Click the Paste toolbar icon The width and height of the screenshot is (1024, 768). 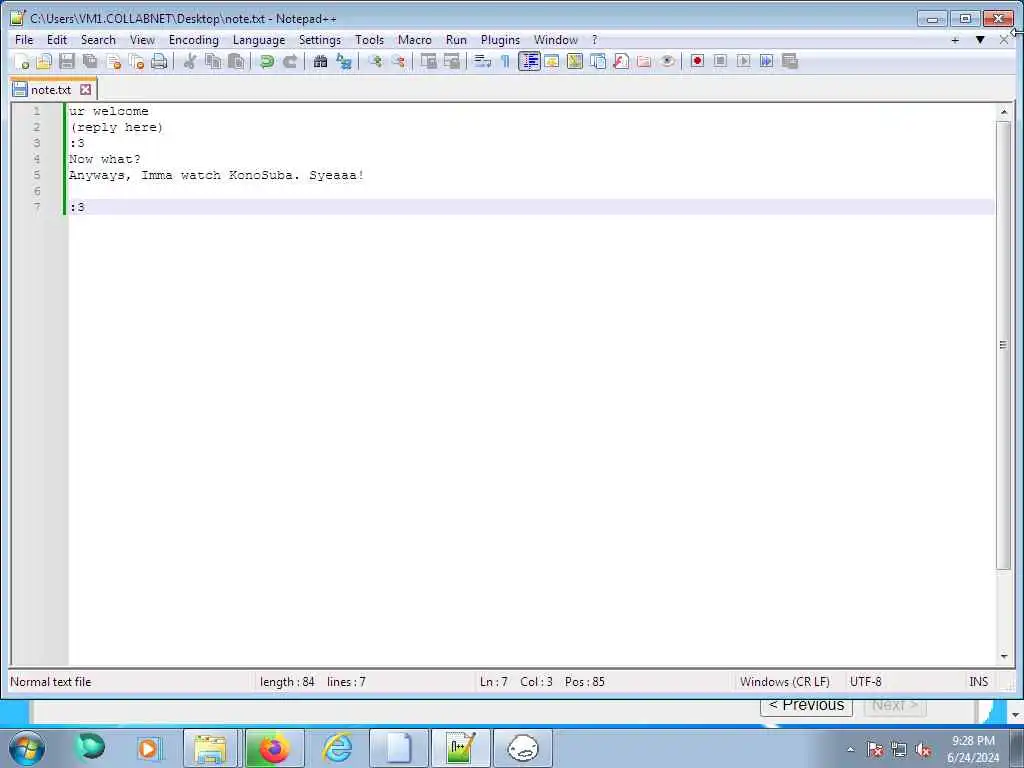point(236,61)
